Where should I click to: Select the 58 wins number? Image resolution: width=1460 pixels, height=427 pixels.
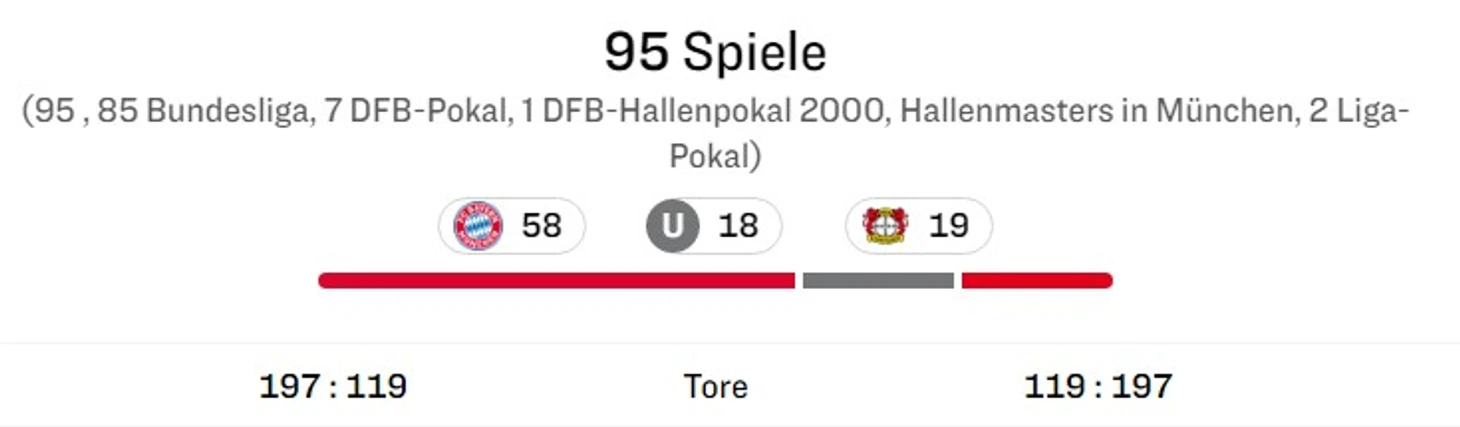(541, 226)
